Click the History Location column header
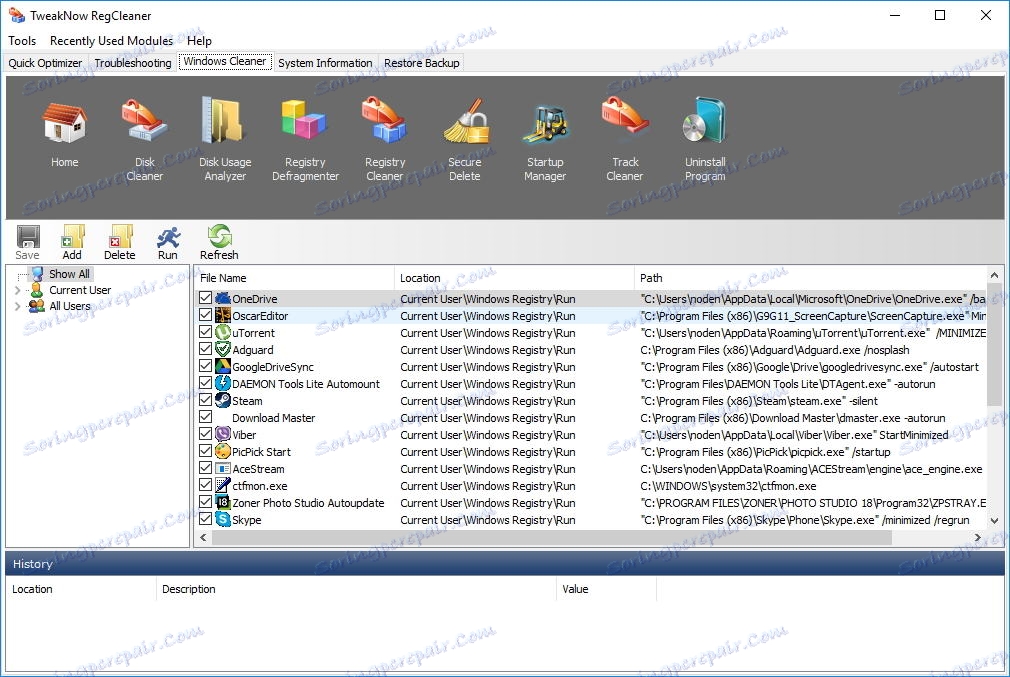This screenshot has width=1010, height=677. (81, 589)
